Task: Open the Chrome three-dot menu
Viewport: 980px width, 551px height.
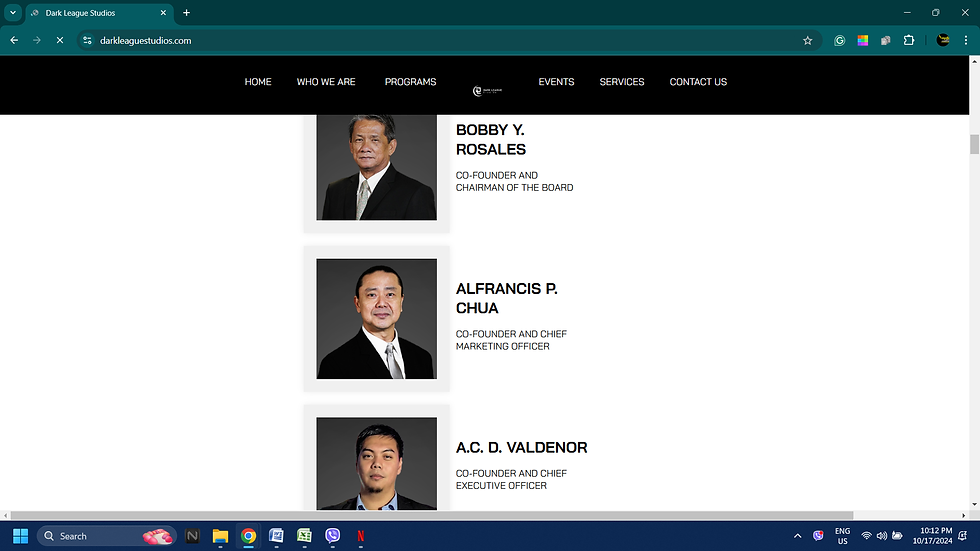Action: pos(966,40)
